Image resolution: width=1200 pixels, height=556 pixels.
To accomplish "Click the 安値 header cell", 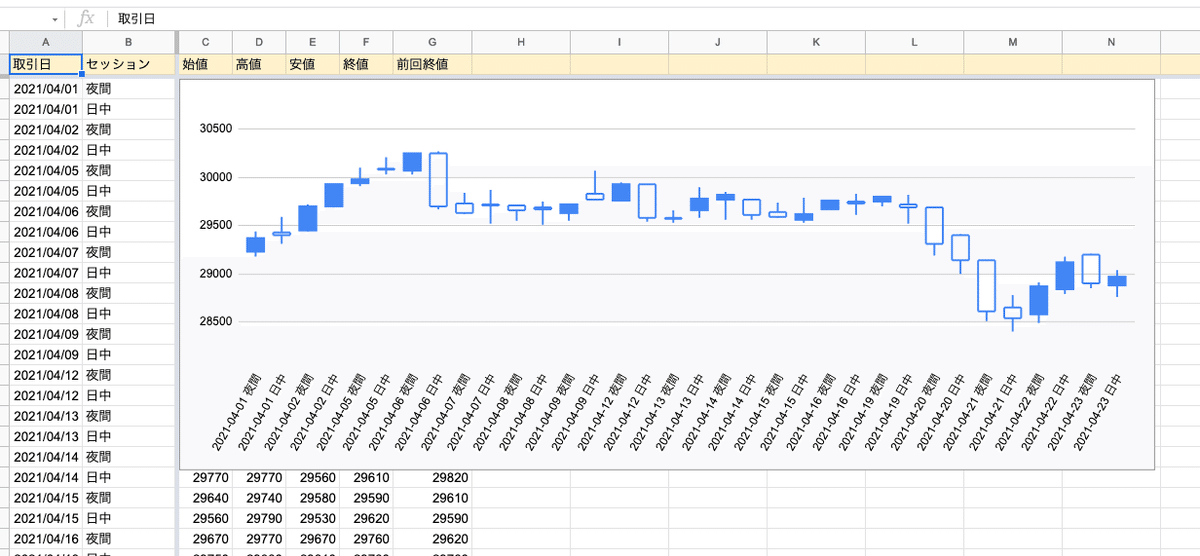I will pos(312,64).
